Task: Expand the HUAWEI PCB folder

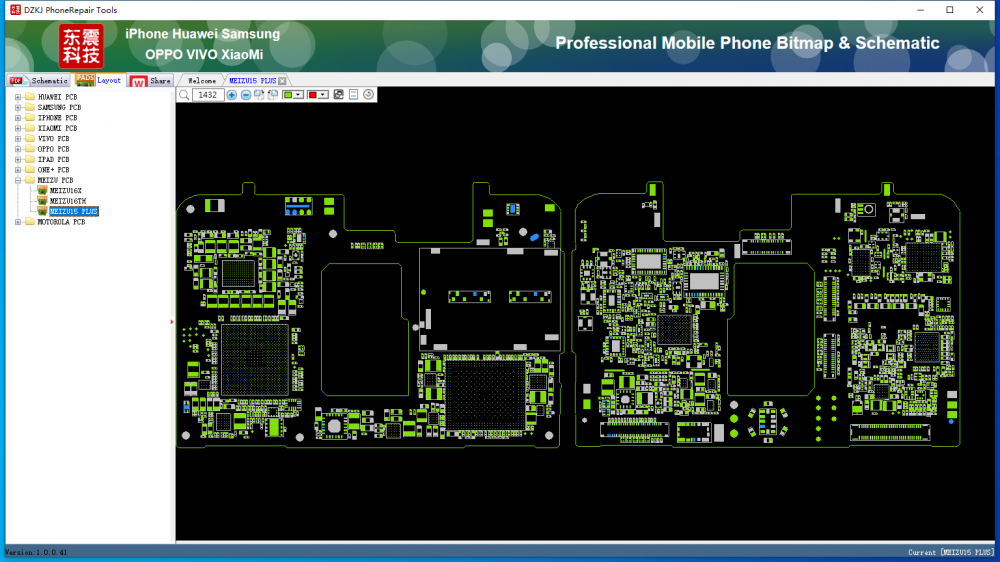Action: [x=18, y=97]
